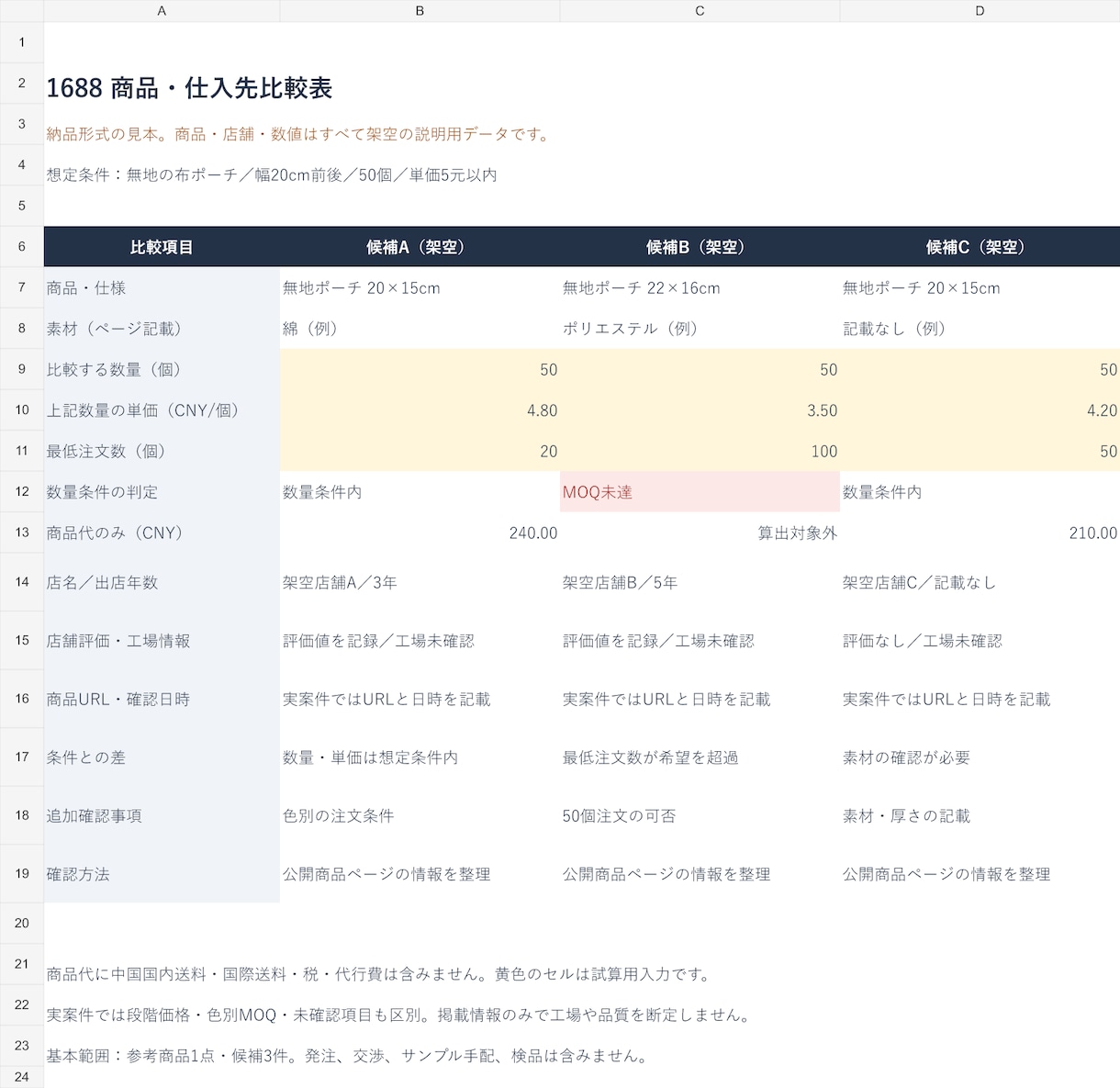The height and width of the screenshot is (1088, 1120).
Task: Select column D header
Action: [x=980, y=11]
